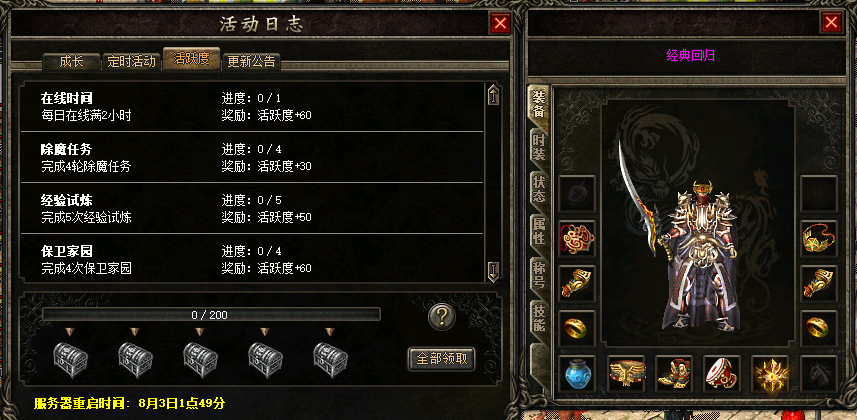
Task: Switch to the 定时活动 tab
Action: click(x=132, y=62)
